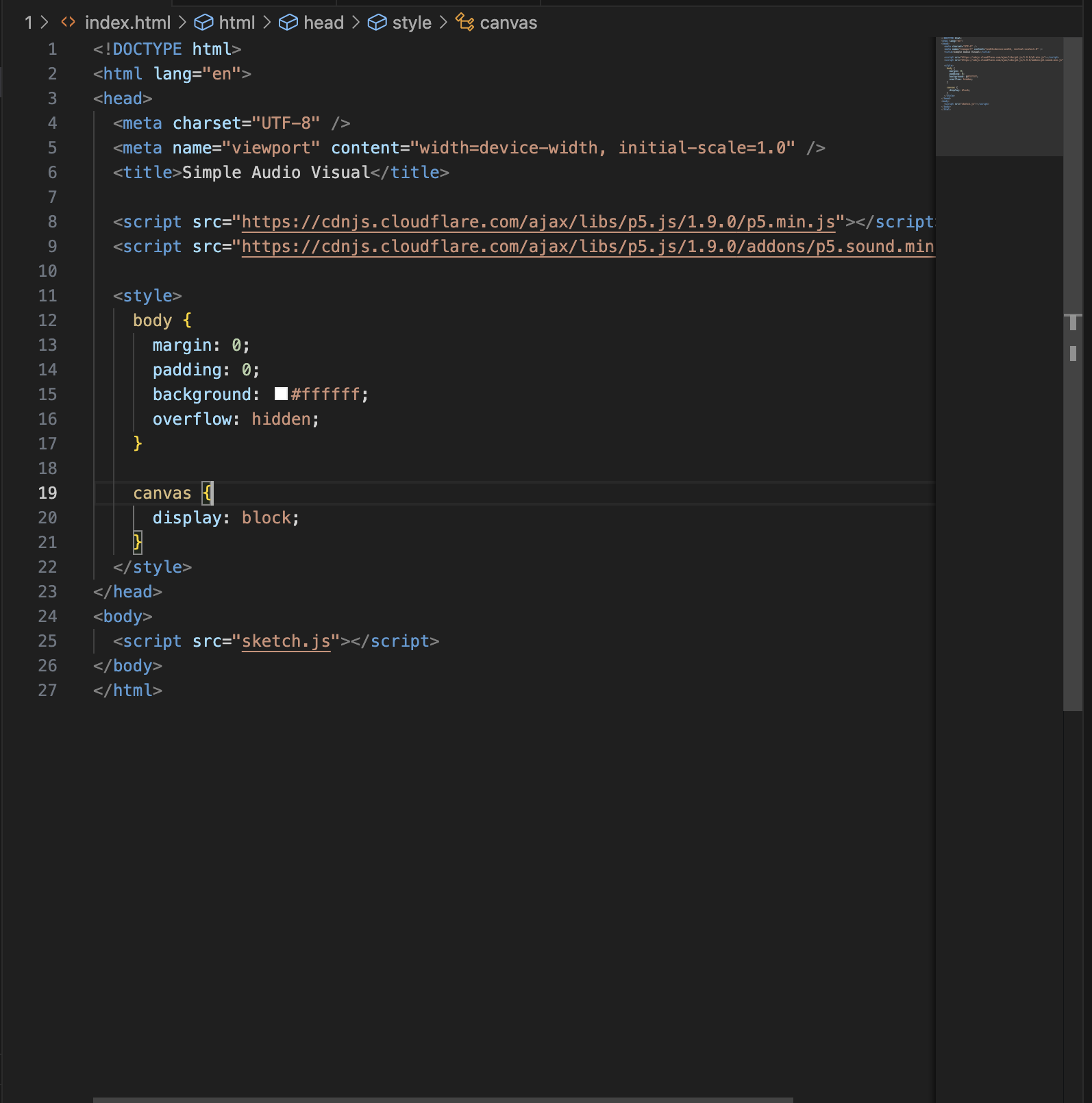
Task: Click the style element cube icon
Action: point(377,23)
